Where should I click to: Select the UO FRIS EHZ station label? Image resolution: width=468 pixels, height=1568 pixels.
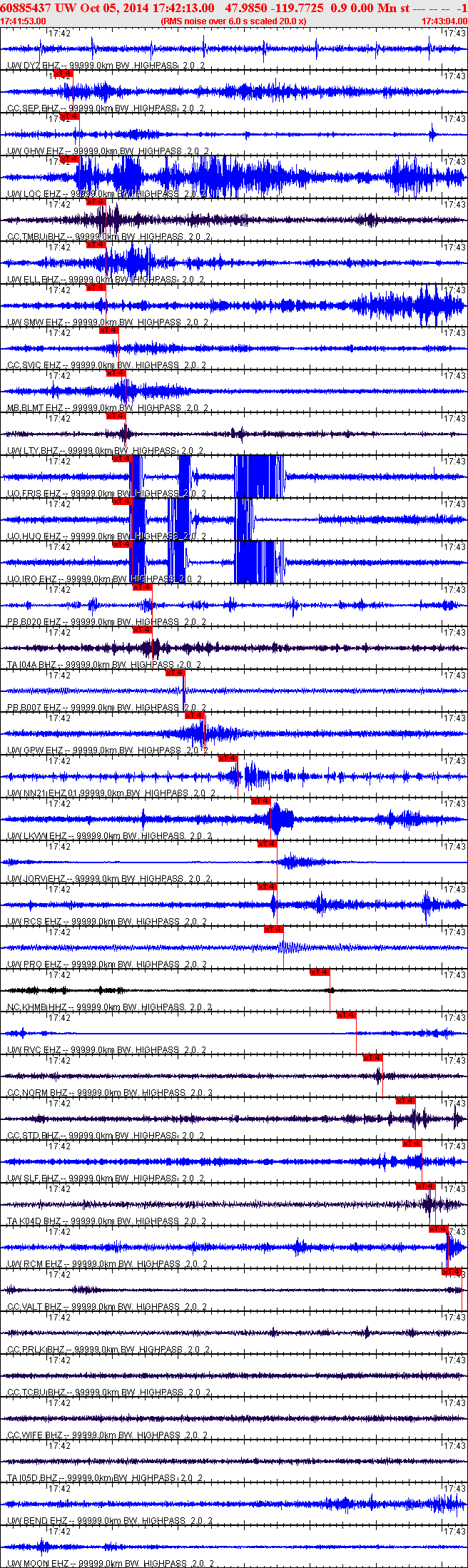(x=34, y=494)
